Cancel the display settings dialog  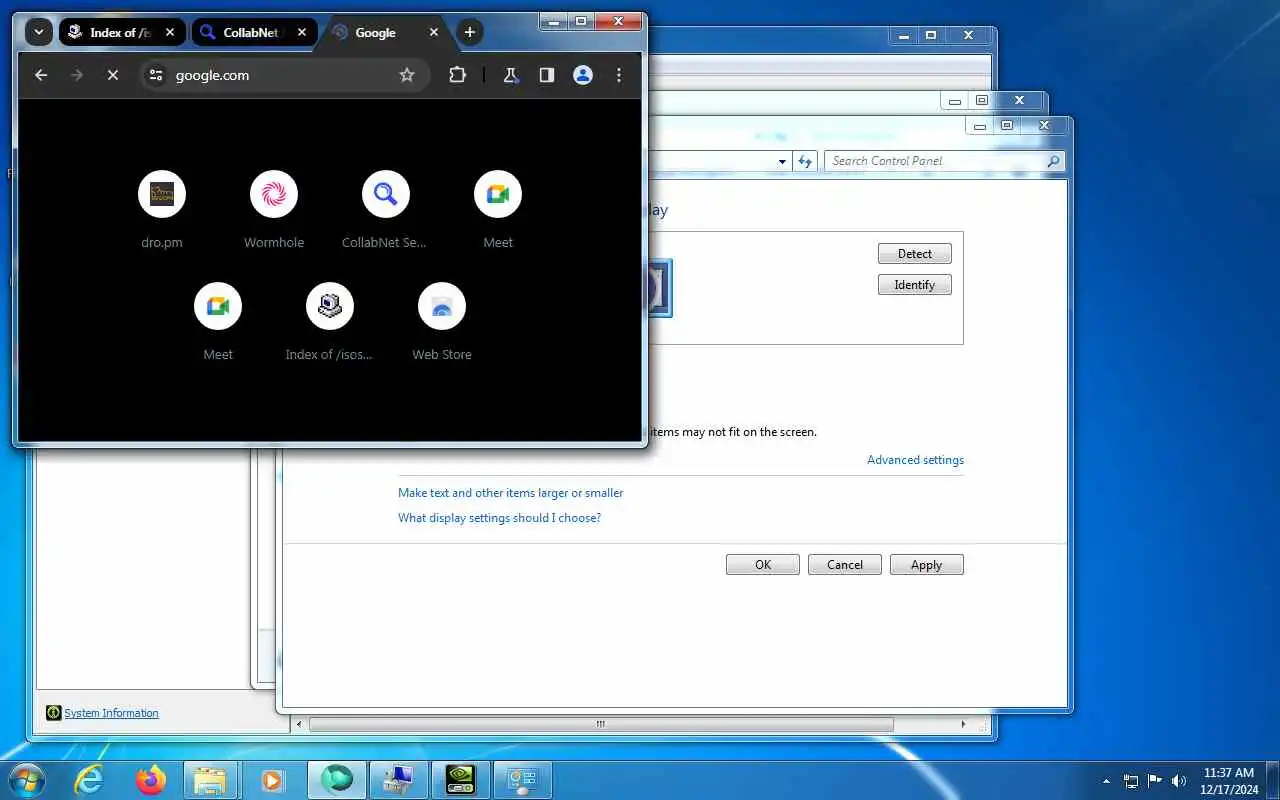[x=845, y=565]
